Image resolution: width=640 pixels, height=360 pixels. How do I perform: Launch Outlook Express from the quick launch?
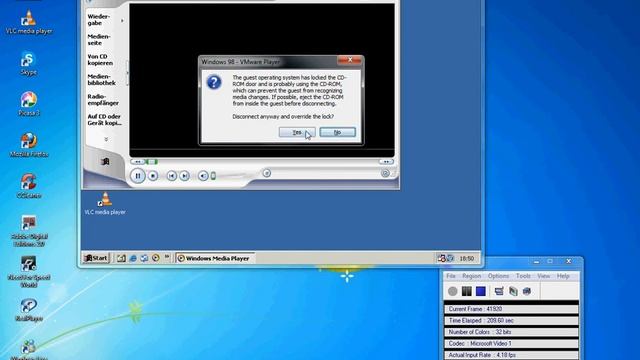[x=144, y=258]
